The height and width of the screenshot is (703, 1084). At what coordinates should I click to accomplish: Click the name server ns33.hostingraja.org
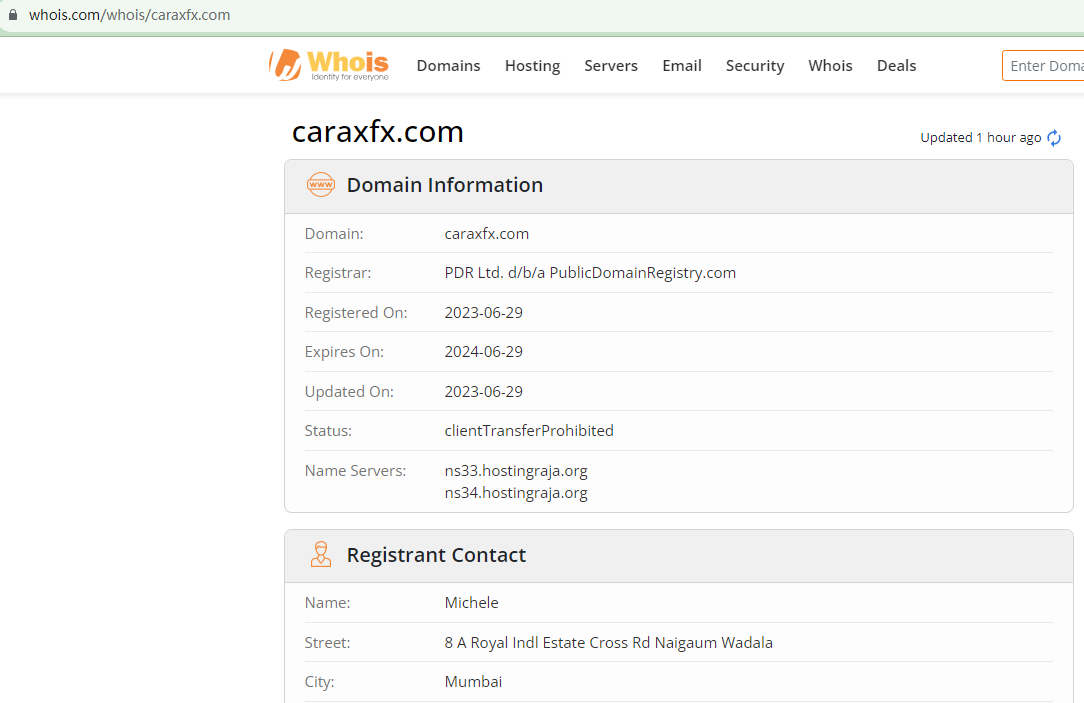pyautogui.click(x=516, y=471)
